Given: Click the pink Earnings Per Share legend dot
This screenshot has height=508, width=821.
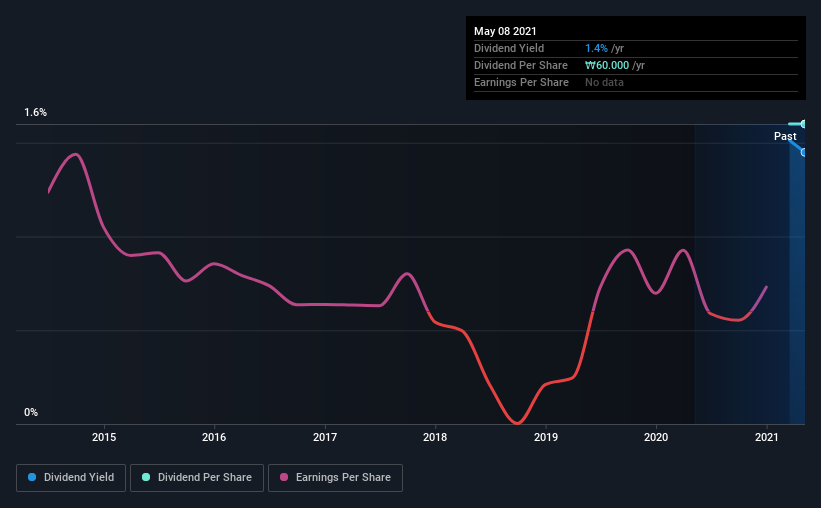Looking at the screenshot, I should pyautogui.click(x=284, y=477).
